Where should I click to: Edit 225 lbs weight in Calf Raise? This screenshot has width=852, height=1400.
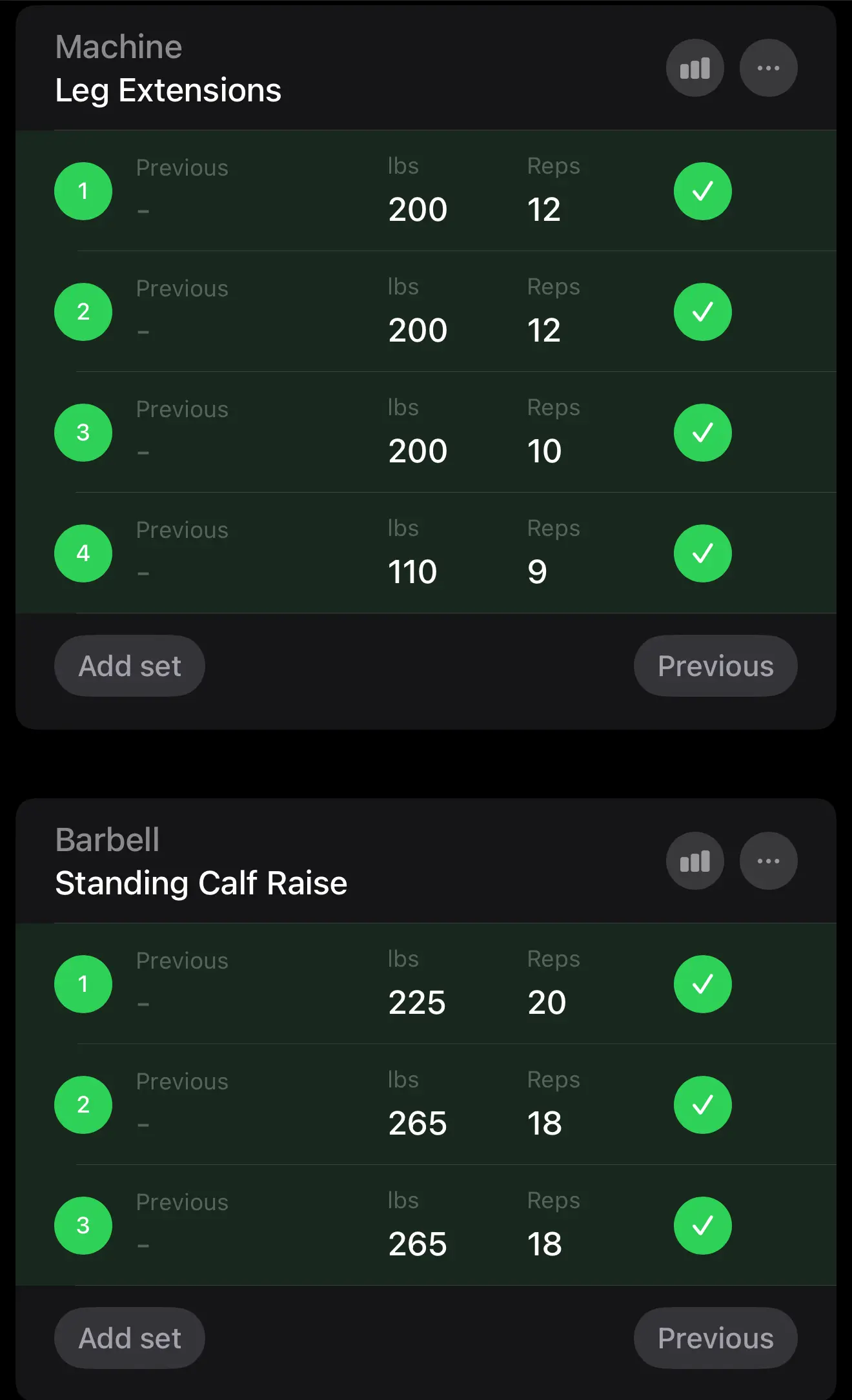pos(417,1002)
